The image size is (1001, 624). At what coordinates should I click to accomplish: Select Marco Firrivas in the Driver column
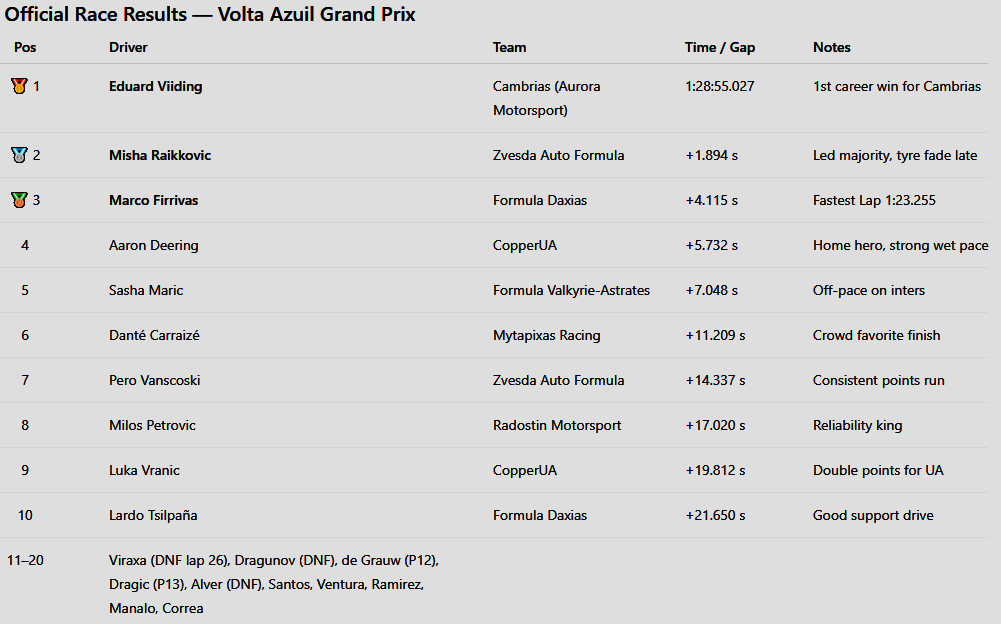coord(153,200)
